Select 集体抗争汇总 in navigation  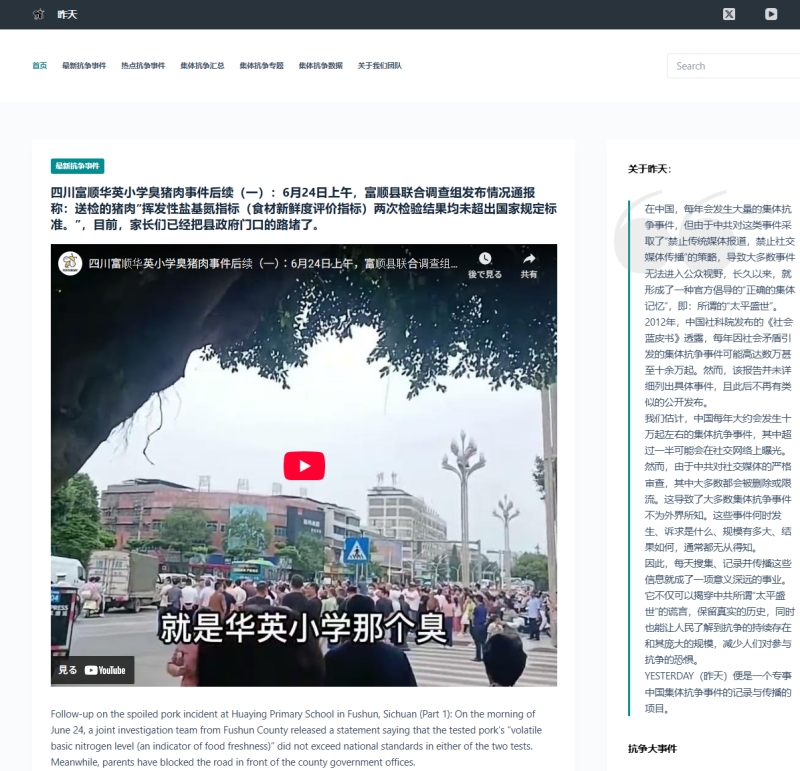click(x=202, y=66)
